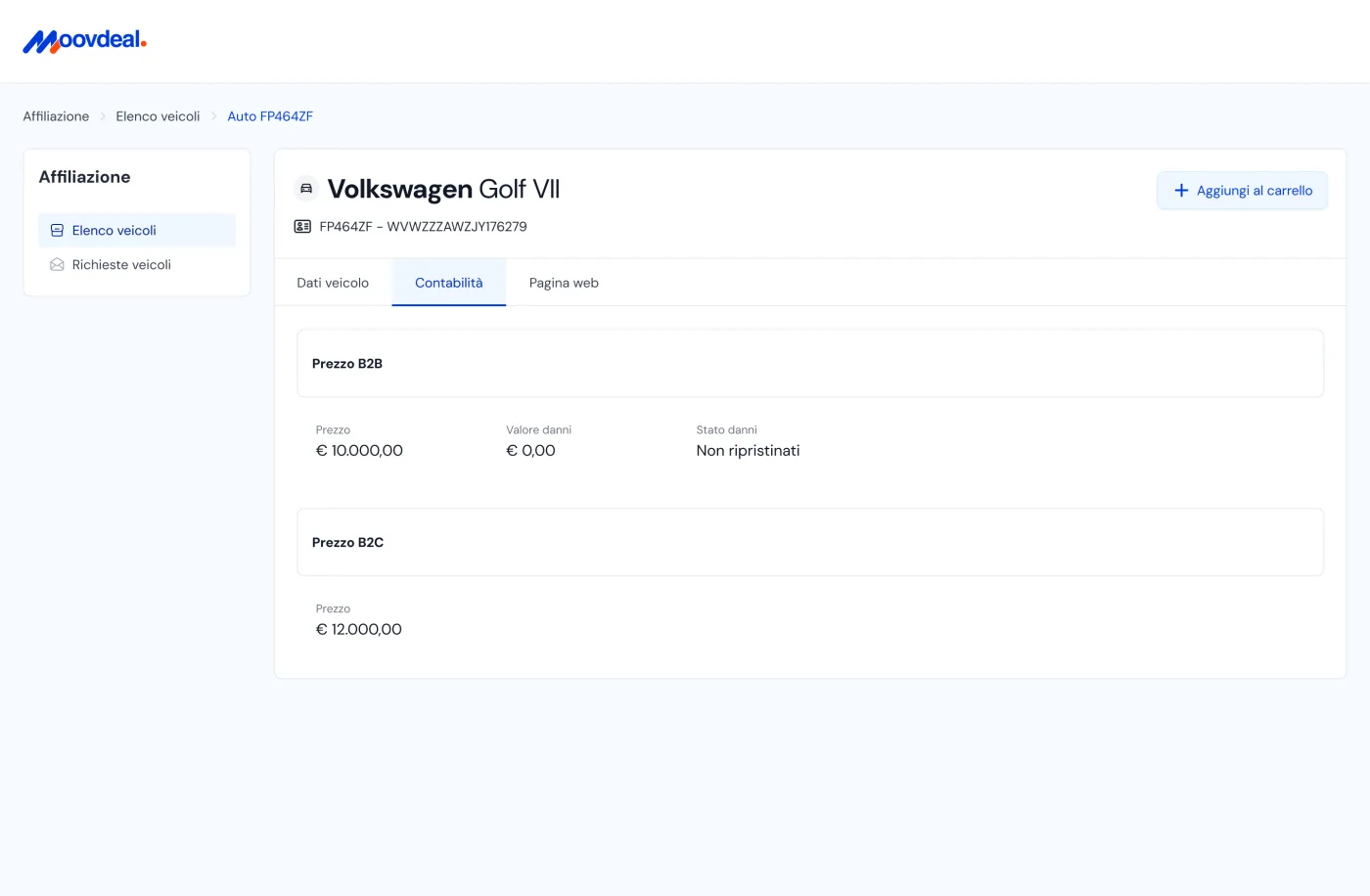Screen dimensions: 1370x896
Task: Click the Richieste veicoli envelope icon
Action: (x=57, y=265)
